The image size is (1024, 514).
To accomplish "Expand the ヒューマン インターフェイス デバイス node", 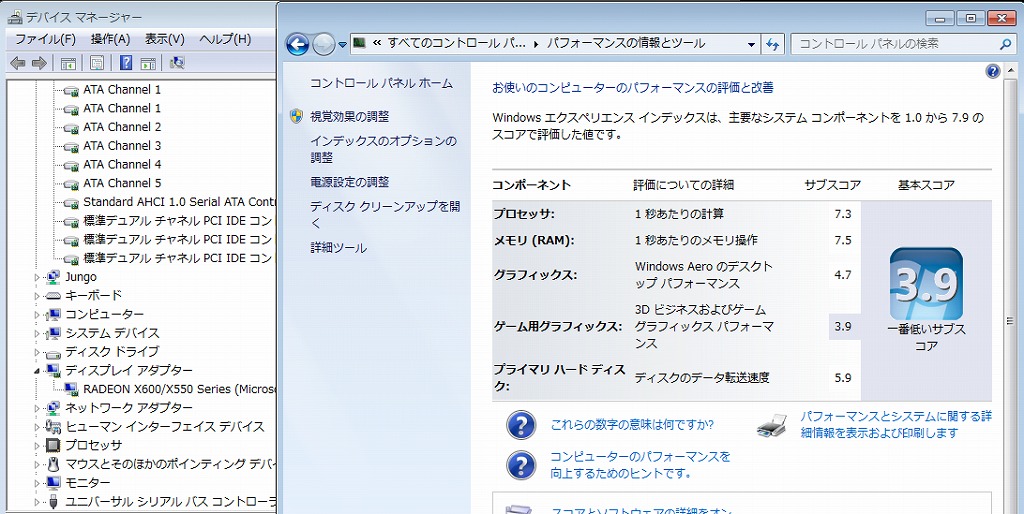I will tap(37, 426).
